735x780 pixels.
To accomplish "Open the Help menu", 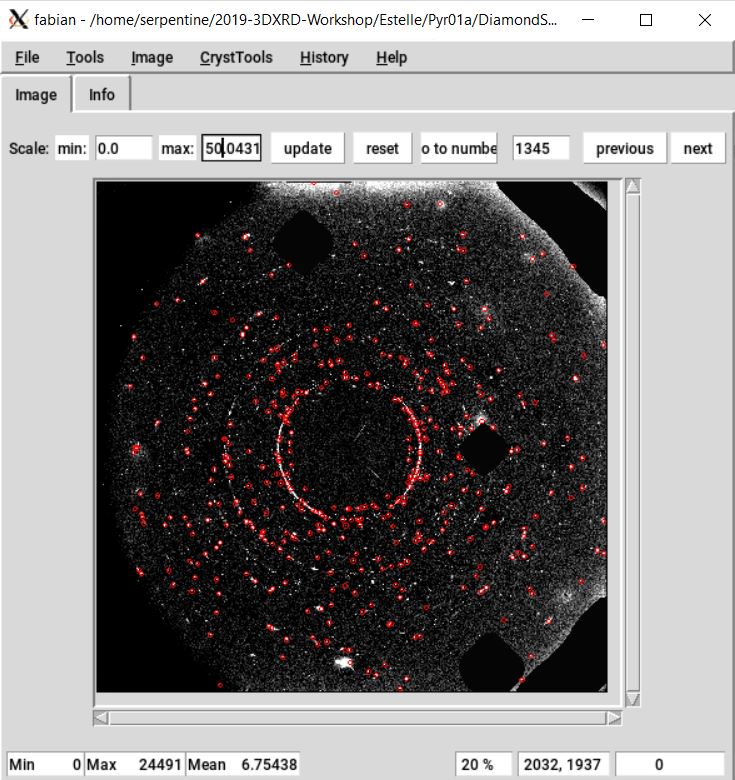I will coord(391,57).
